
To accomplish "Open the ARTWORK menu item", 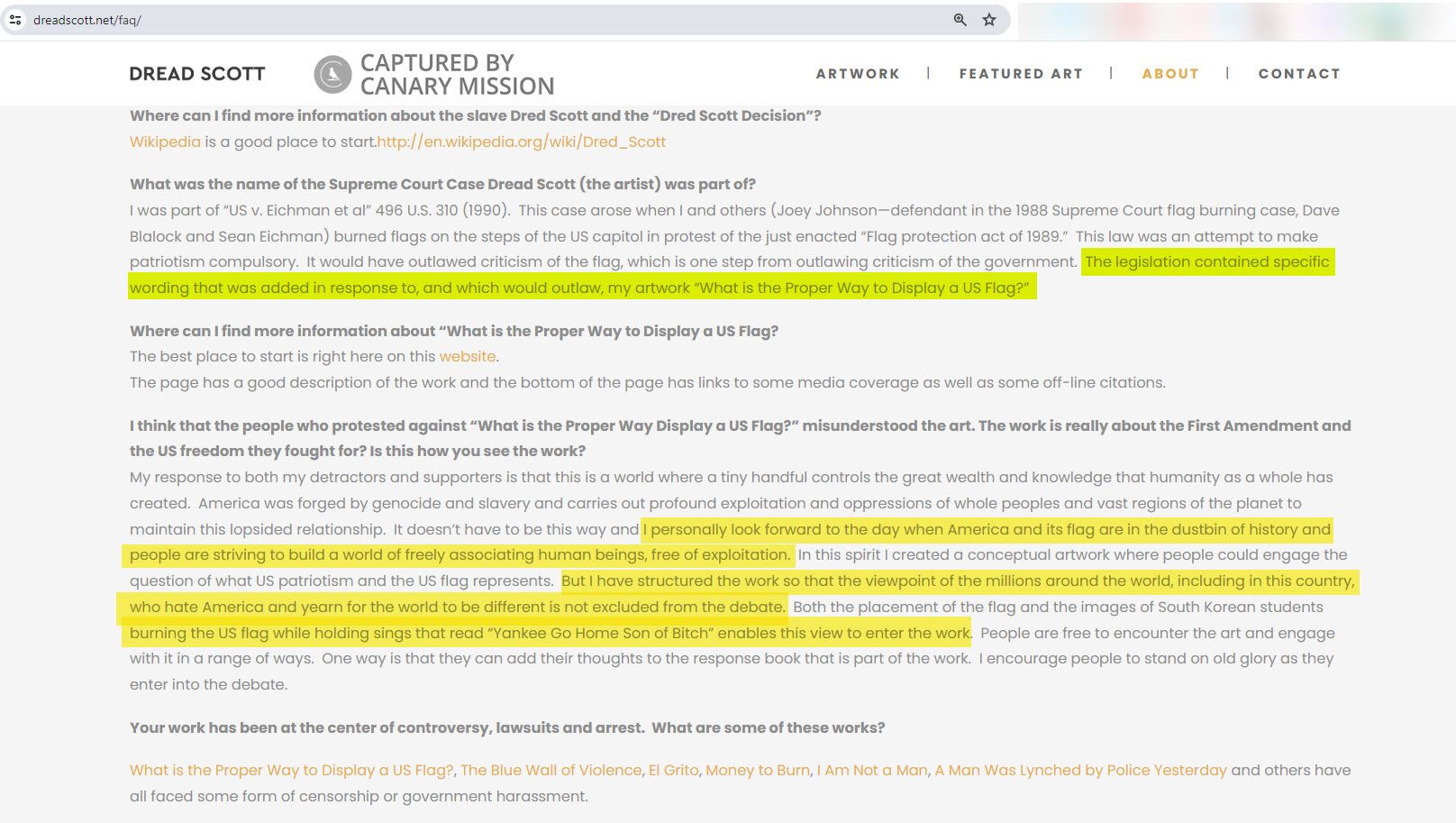I will (x=858, y=74).
